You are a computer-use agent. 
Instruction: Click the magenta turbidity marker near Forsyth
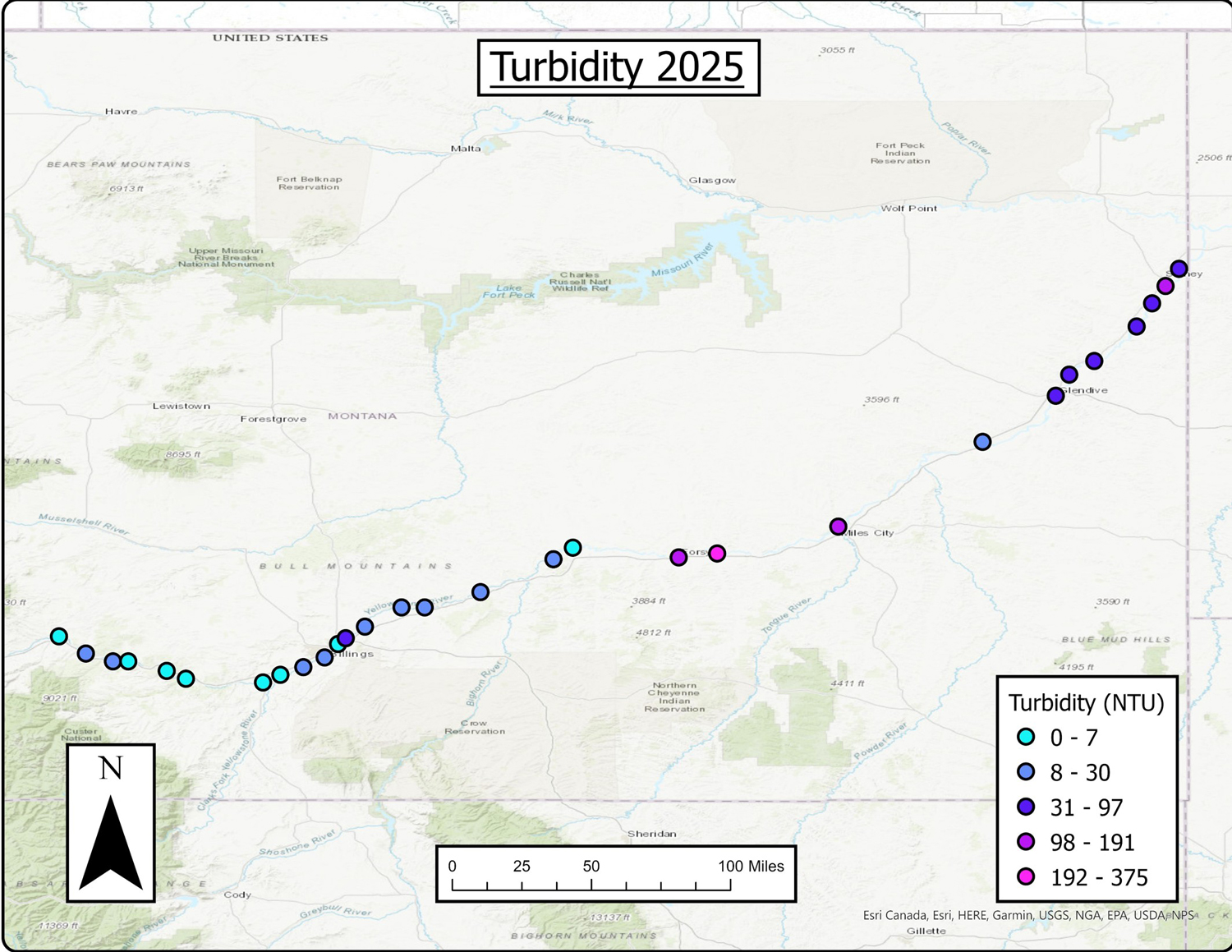click(x=719, y=554)
